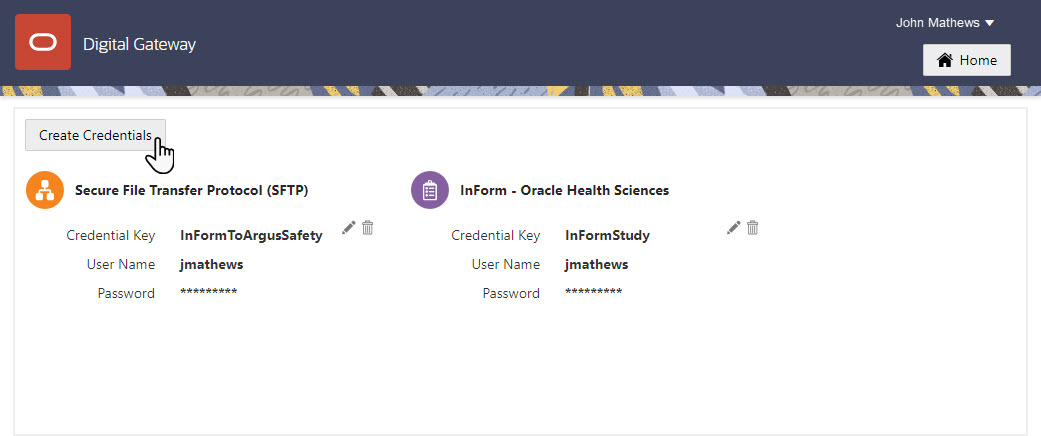Click the Password label under InForm

tap(511, 293)
